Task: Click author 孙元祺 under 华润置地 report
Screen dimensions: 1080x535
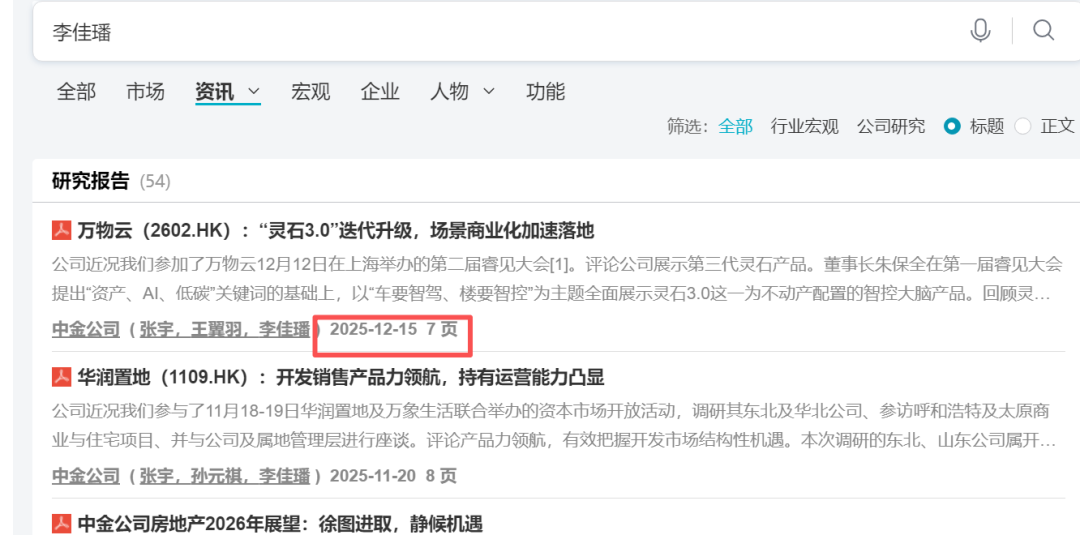Action: tap(216, 476)
